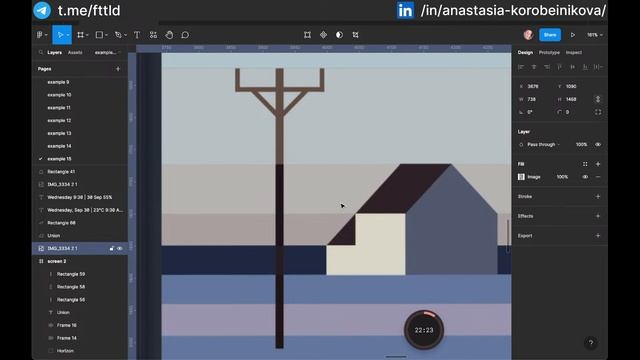
Task: Click independent corners icon
Action: (598, 112)
